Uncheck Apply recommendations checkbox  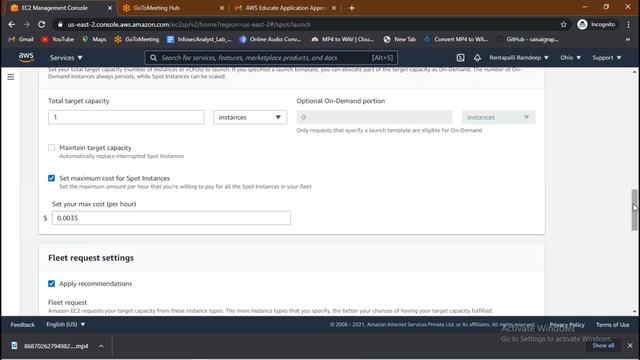coord(51,283)
